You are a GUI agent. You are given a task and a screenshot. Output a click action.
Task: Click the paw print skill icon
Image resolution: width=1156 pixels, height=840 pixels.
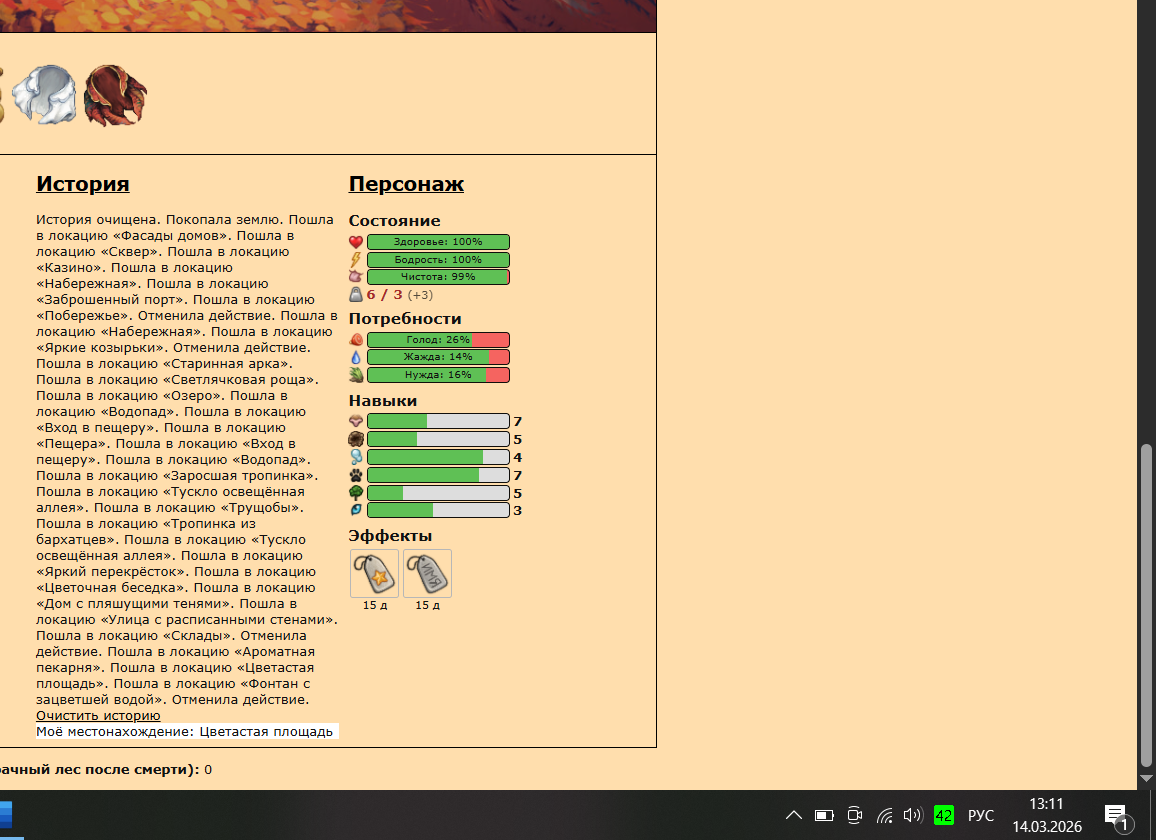pos(356,475)
